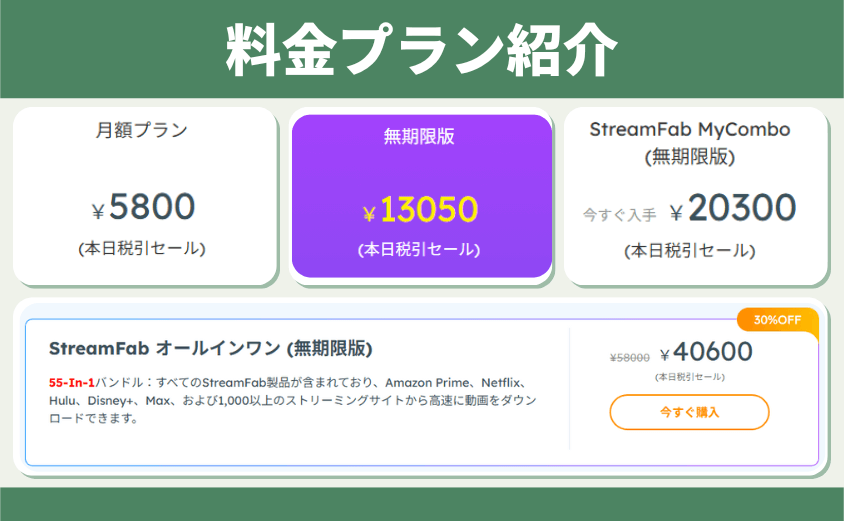This screenshot has width=844, height=521.
Task: Click the 月額プラン heading text
Action: (x=142, y=130)
